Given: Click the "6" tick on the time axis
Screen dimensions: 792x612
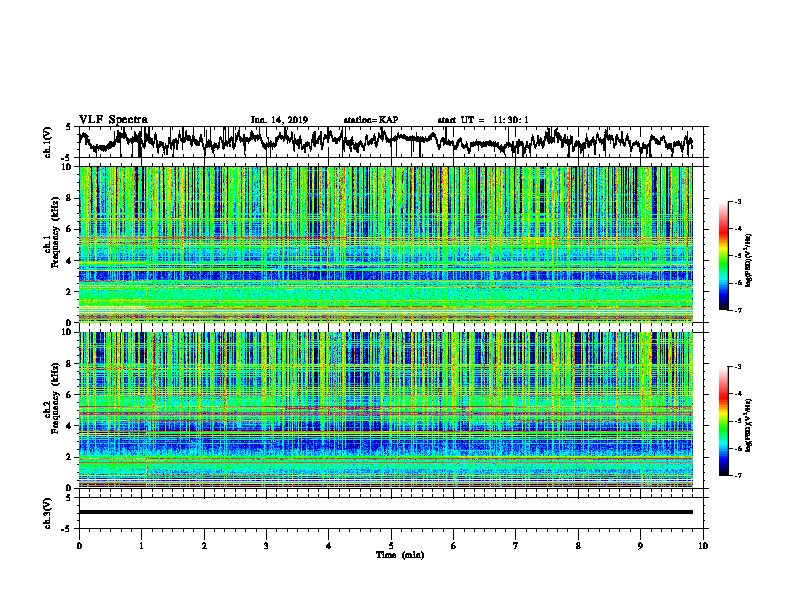Looking at the screenshot, I should pyautogui.click(x=454, y=546).
